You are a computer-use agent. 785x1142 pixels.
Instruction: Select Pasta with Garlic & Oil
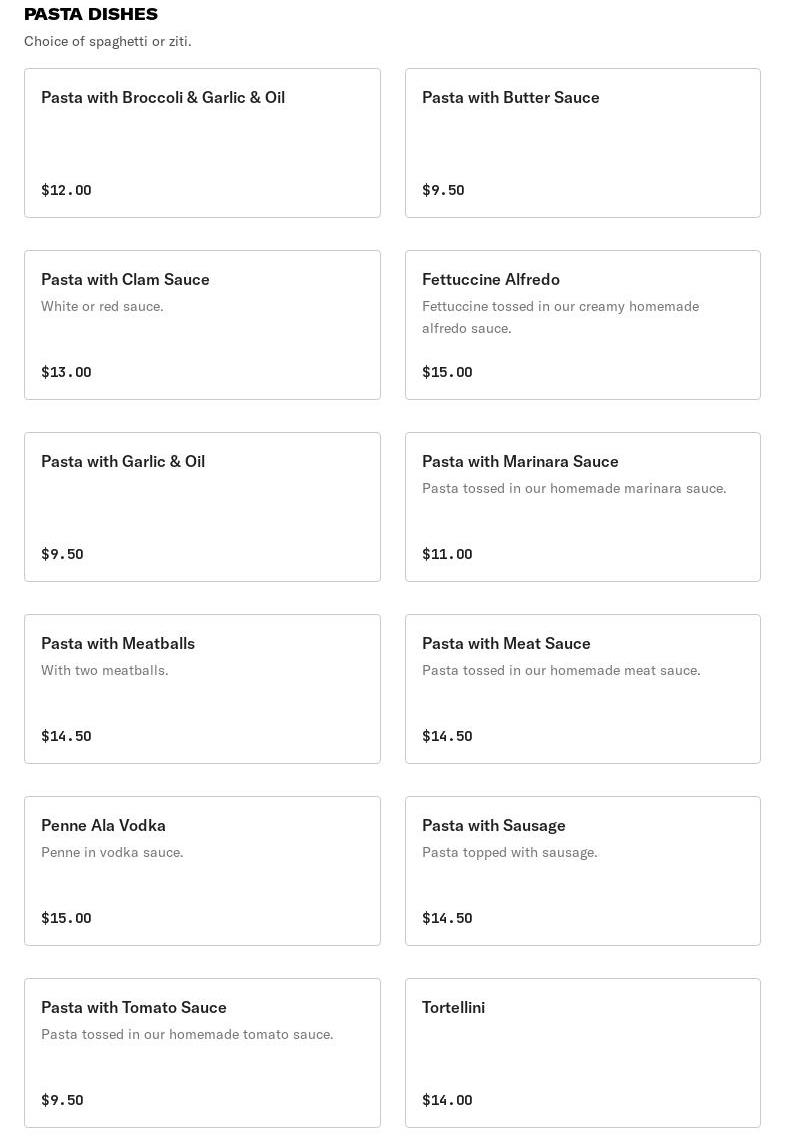202,507
